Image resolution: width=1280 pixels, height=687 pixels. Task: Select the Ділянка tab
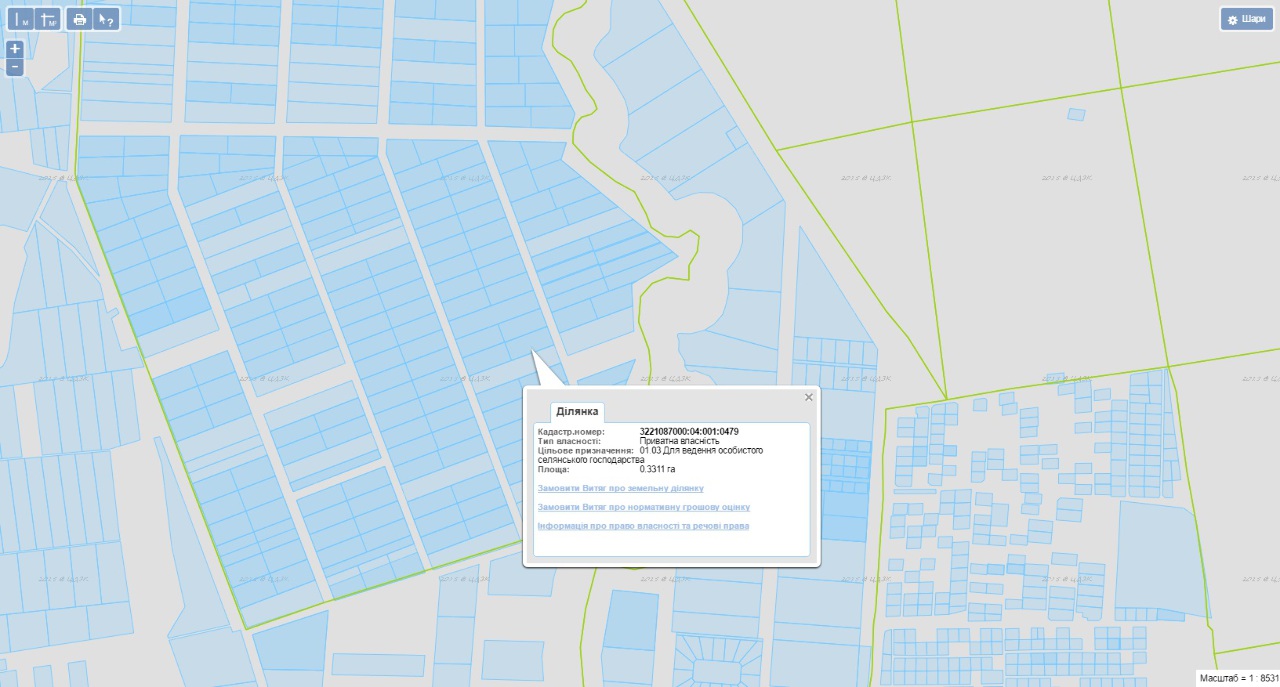[577, 411]
